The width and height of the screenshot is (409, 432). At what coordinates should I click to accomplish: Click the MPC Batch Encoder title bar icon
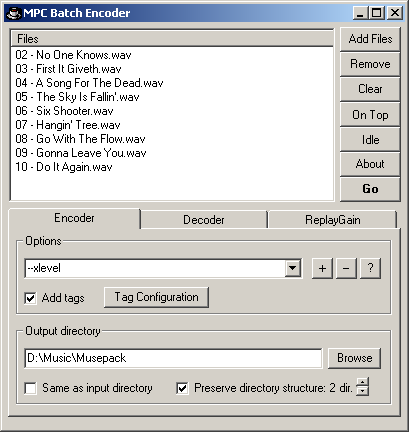click(x=14, y=13)
